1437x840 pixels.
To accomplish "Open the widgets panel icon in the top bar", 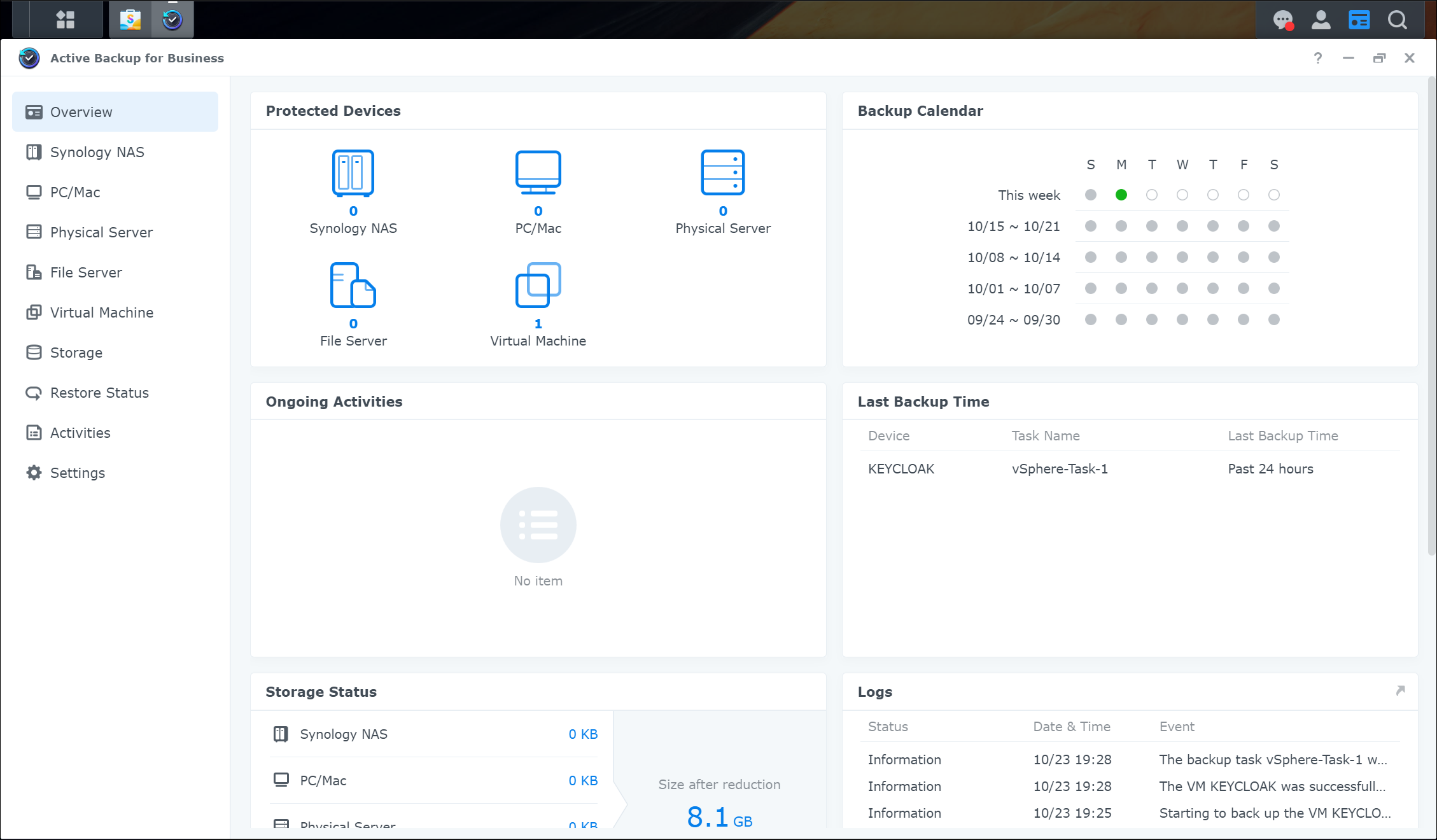I will (1359, 20).
